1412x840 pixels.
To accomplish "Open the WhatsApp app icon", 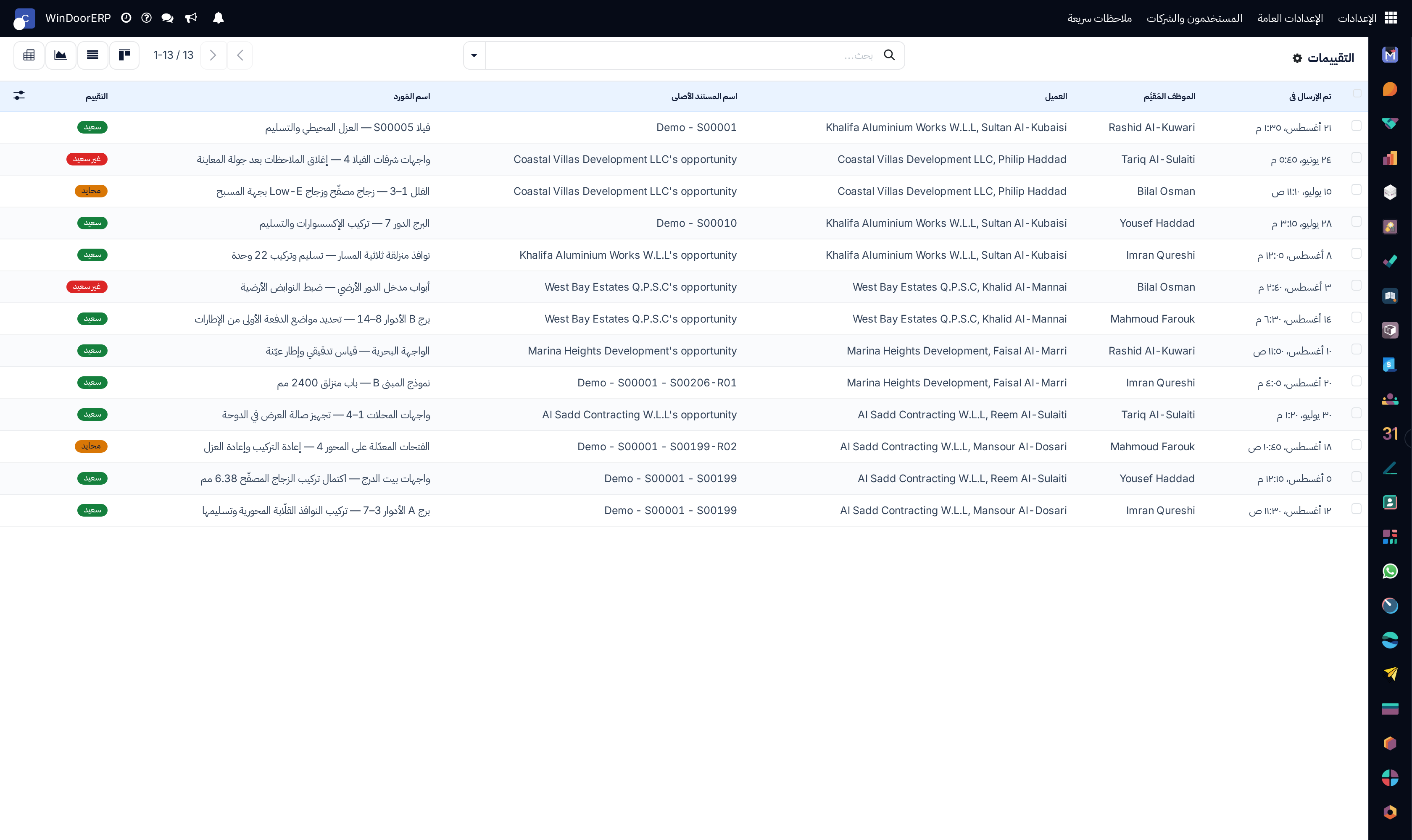I will pyautogui.click(x=1390, y=571).
